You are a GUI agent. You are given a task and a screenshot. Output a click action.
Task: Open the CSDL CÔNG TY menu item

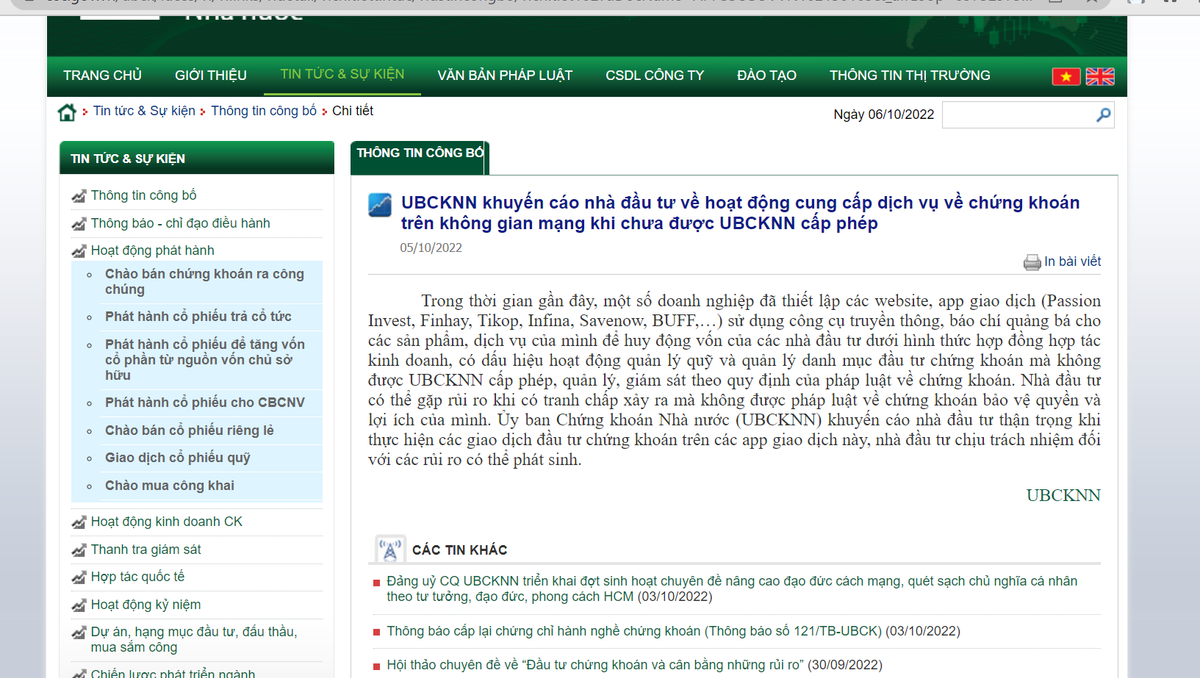(655, 75)
